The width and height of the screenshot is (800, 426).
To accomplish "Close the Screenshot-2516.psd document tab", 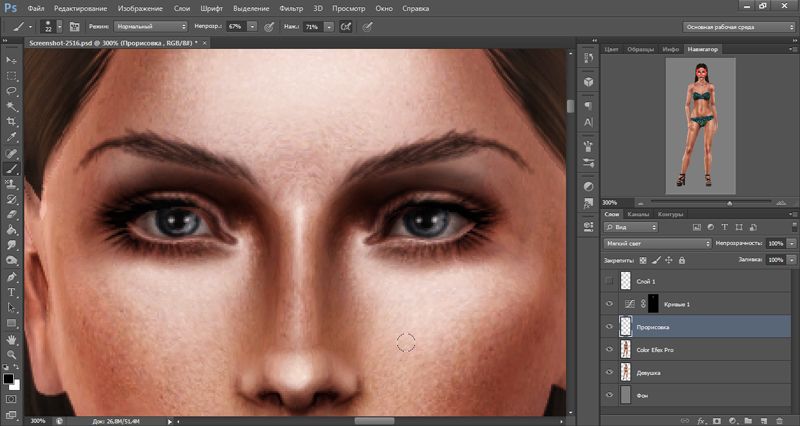I will click(205, 43).
